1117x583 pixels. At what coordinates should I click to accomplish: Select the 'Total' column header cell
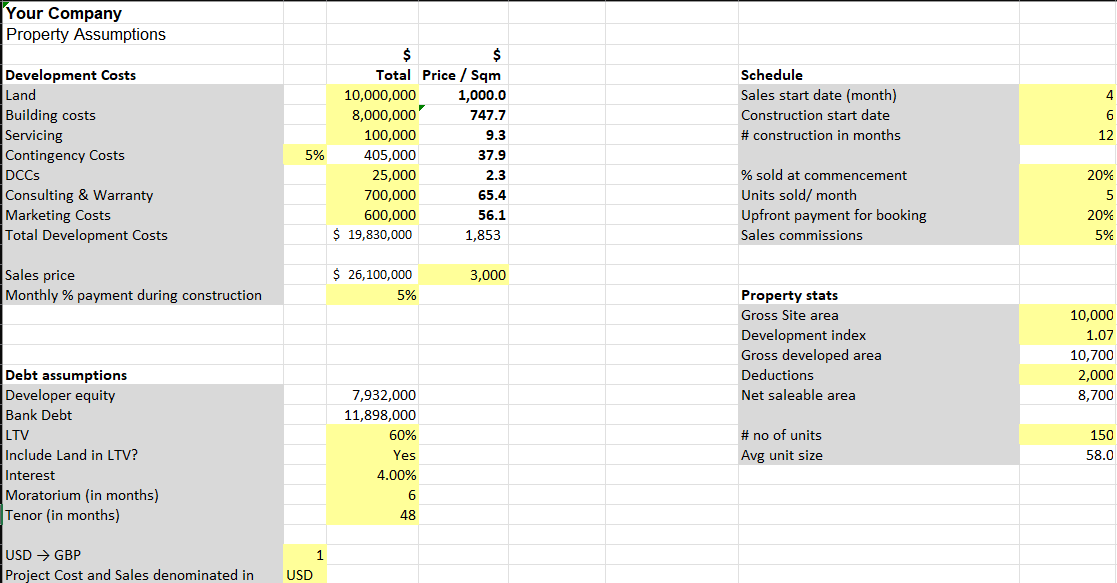[373, 75]
